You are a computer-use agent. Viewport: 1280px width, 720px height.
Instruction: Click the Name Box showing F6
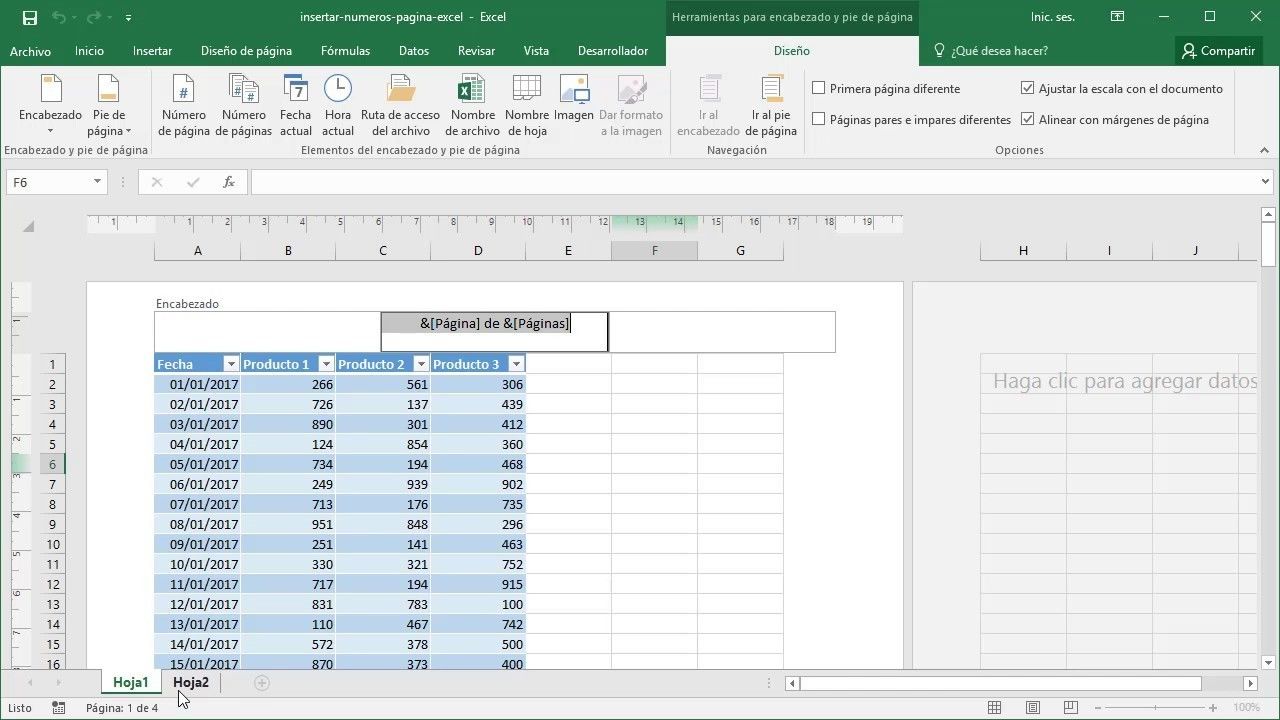click(x=57, y=182)
